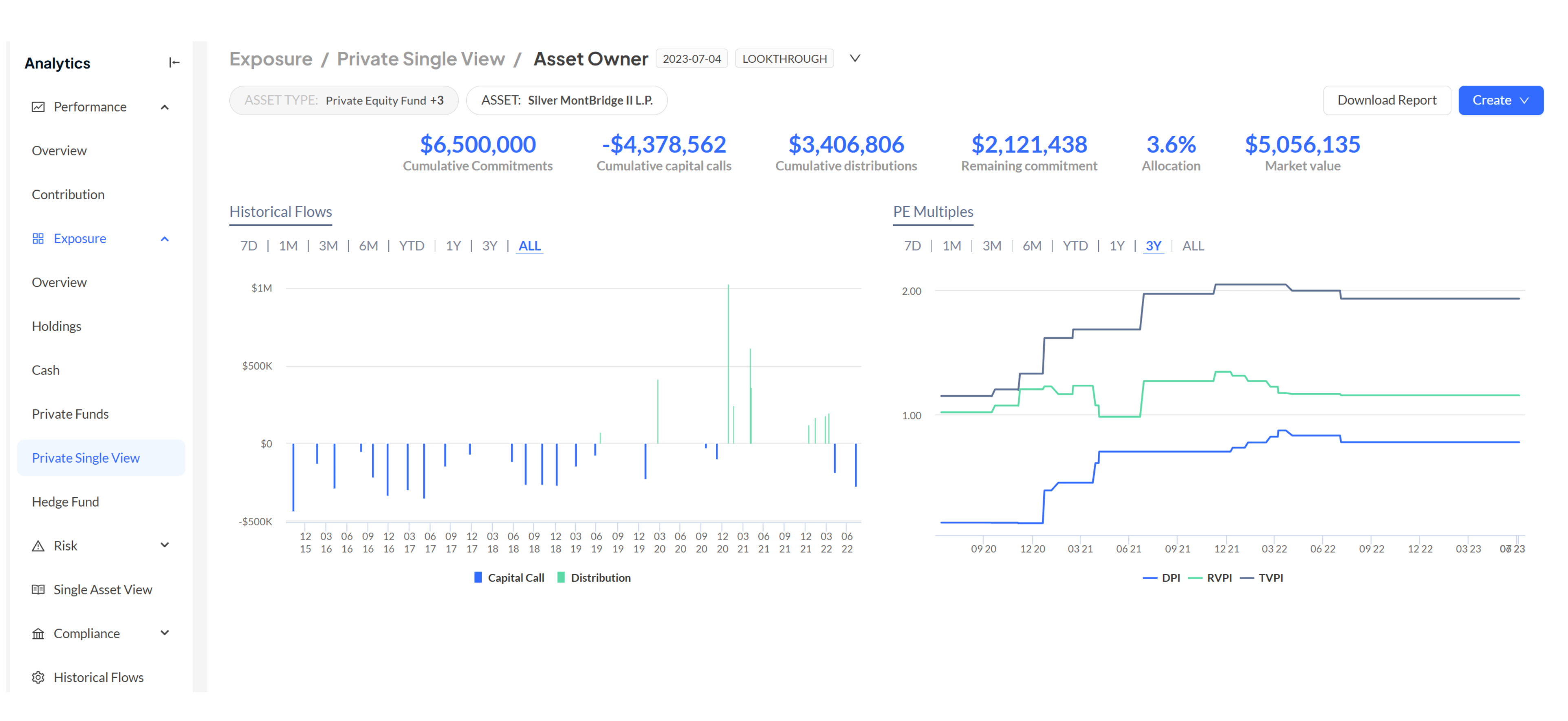The height and width of the screenshot is (721, 1568).
Task: Click the Performance chart icon
Action: coord(38,107)
